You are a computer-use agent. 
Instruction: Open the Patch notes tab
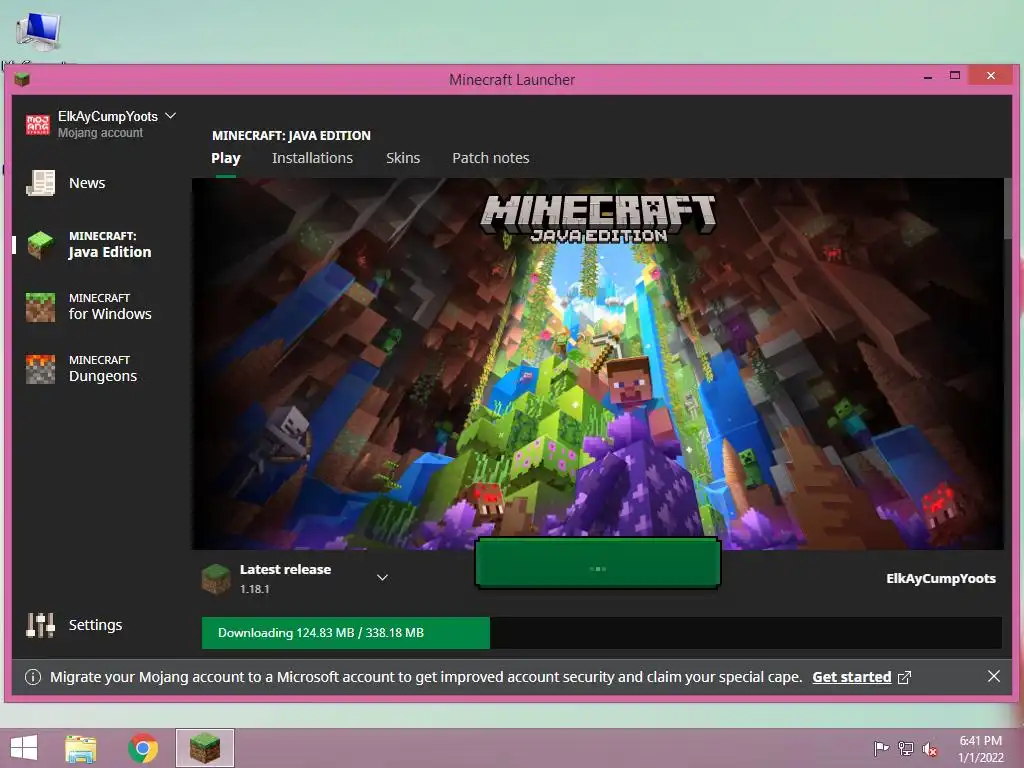(x=490, y=158)
